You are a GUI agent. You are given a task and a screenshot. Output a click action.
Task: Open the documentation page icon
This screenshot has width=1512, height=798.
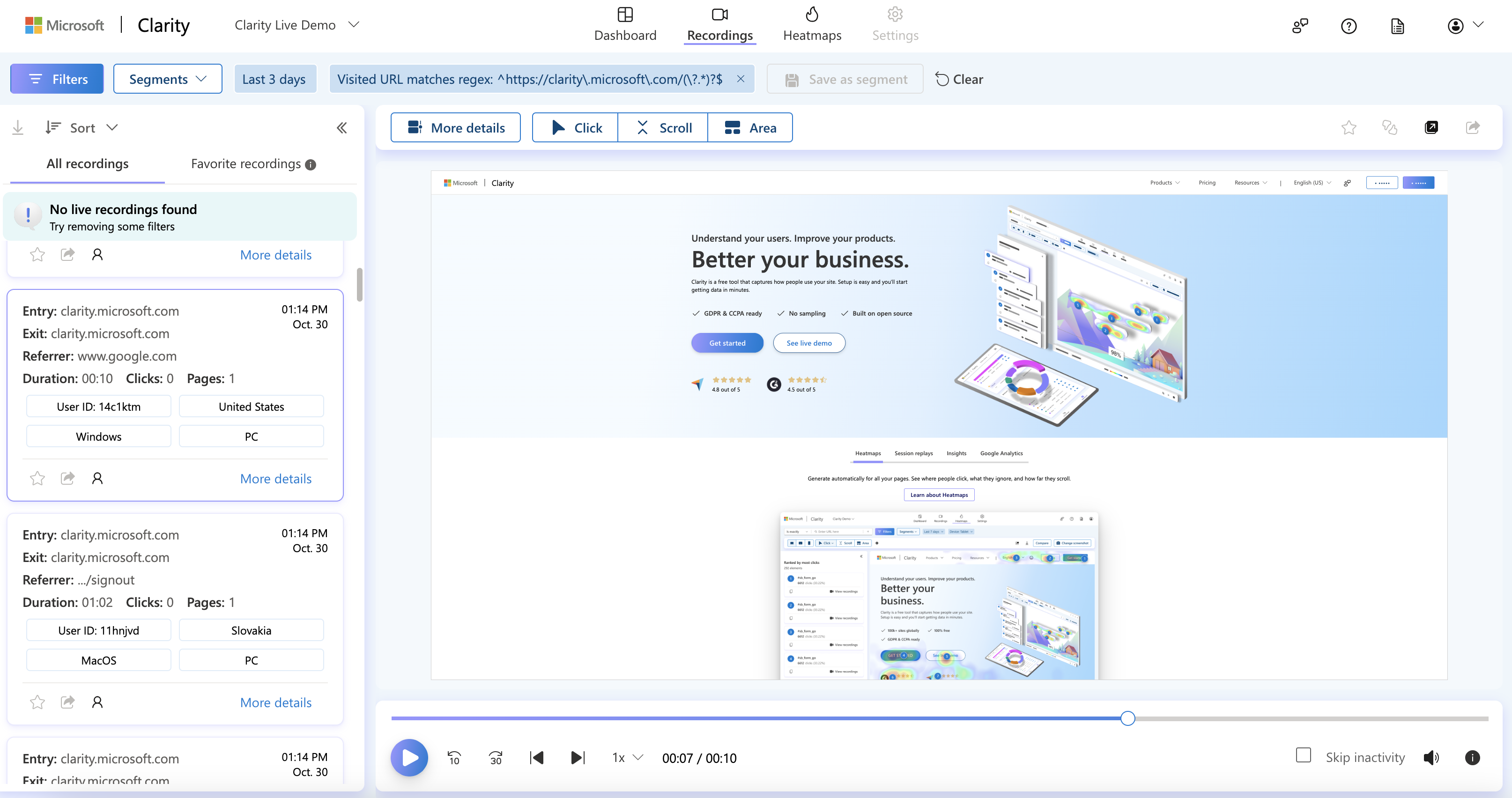tap(1398, 26)
